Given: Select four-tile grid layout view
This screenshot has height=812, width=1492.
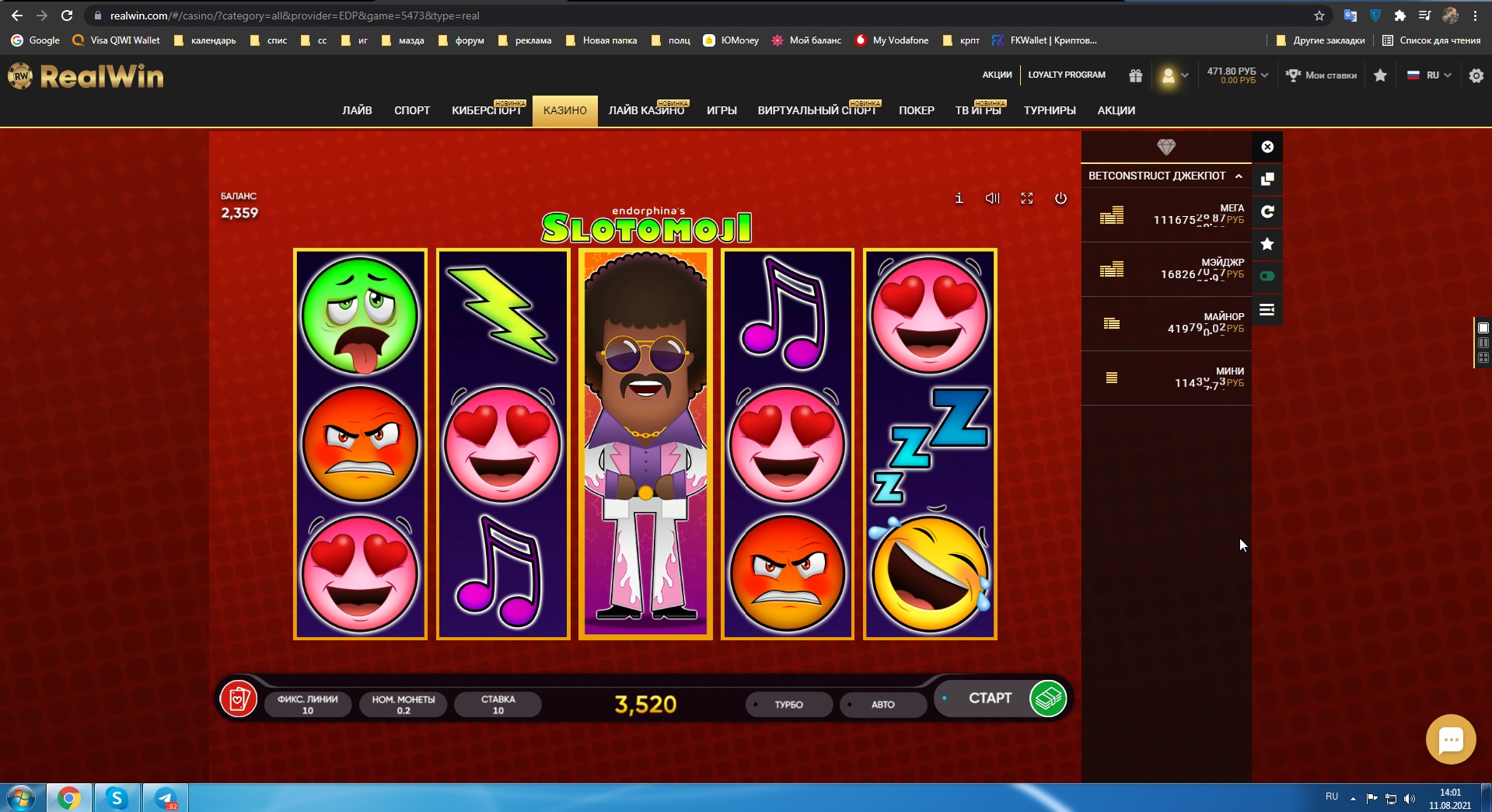Looking at the screenshot, I should pos(1483,357).
